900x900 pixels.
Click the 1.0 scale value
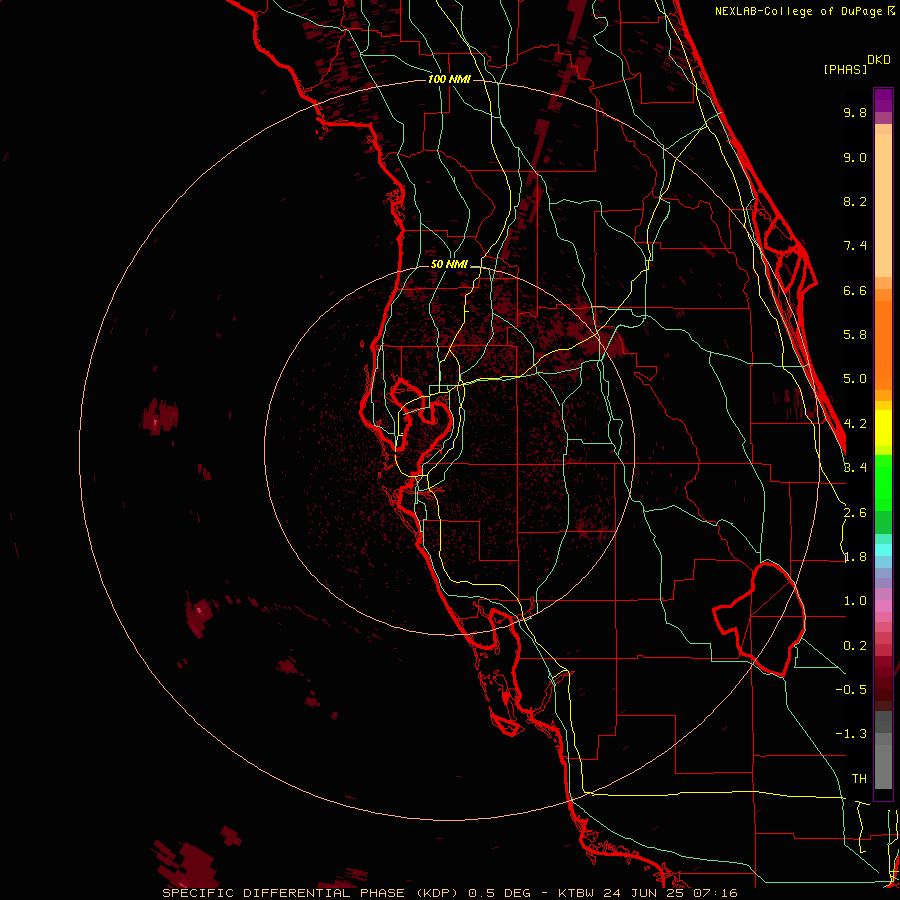pyautogui.click(x=855, y=601)
